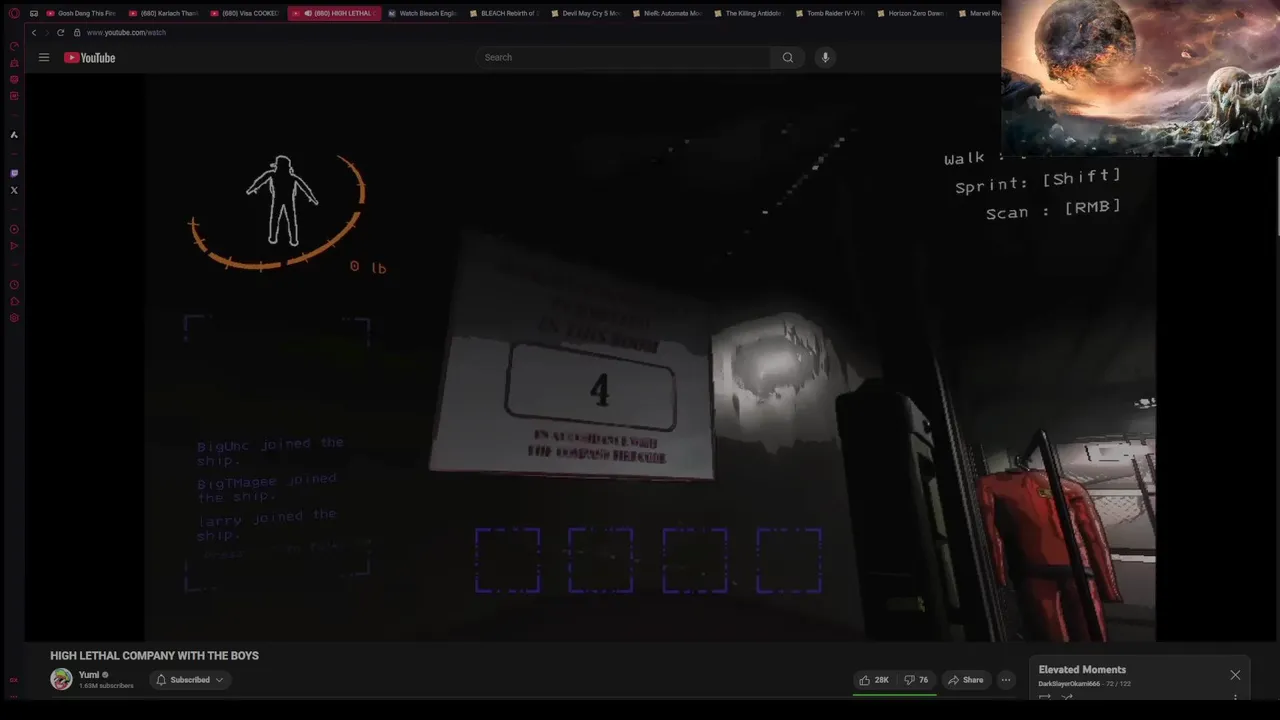The width and height of the screenshot is (1280, 720).
Task: Open the 'Marvel Rivals' tab
Action: [978, 13]
